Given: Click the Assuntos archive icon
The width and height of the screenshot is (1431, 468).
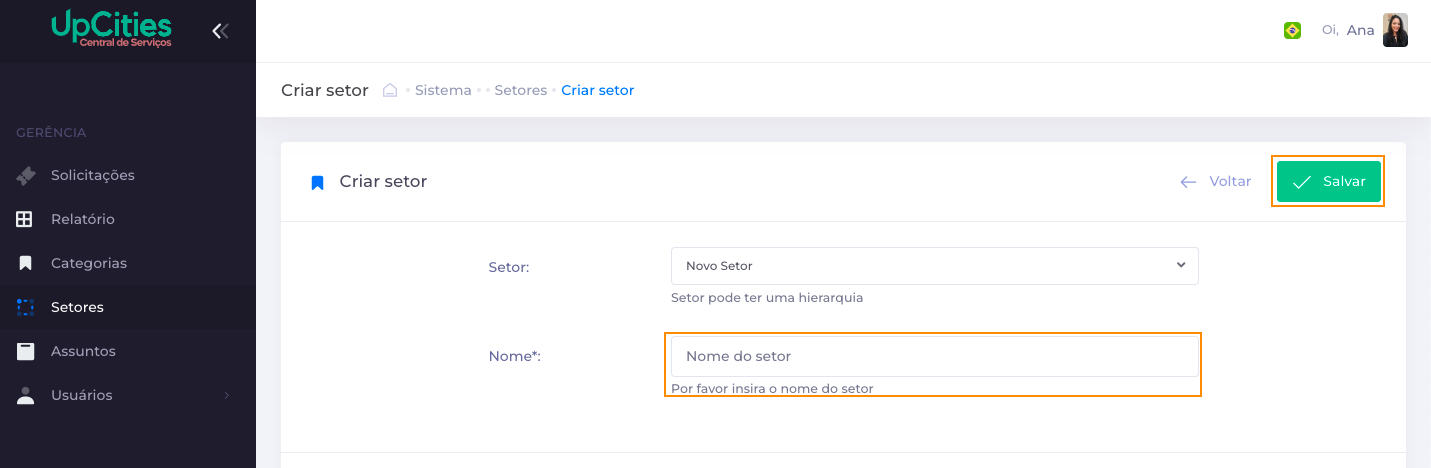Looking at the screenshot, I should 26,351.
